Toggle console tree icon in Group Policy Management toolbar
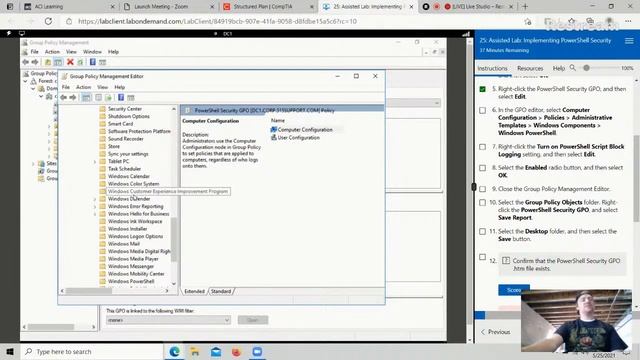Screen dimensions: 640x360 (x=58, y=62)
